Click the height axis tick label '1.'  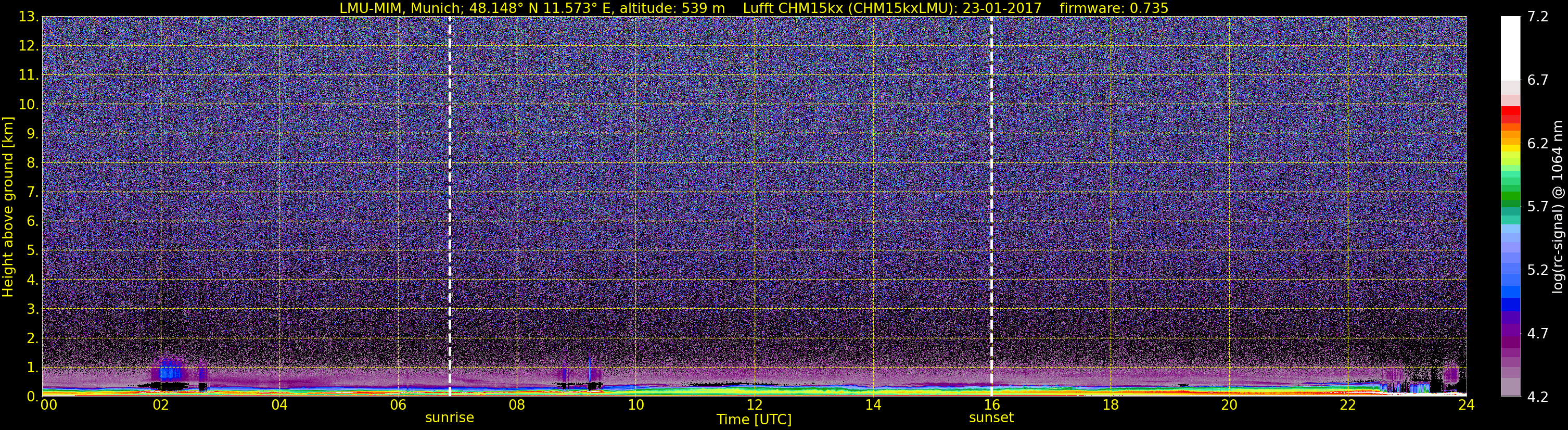click(32, 368)
